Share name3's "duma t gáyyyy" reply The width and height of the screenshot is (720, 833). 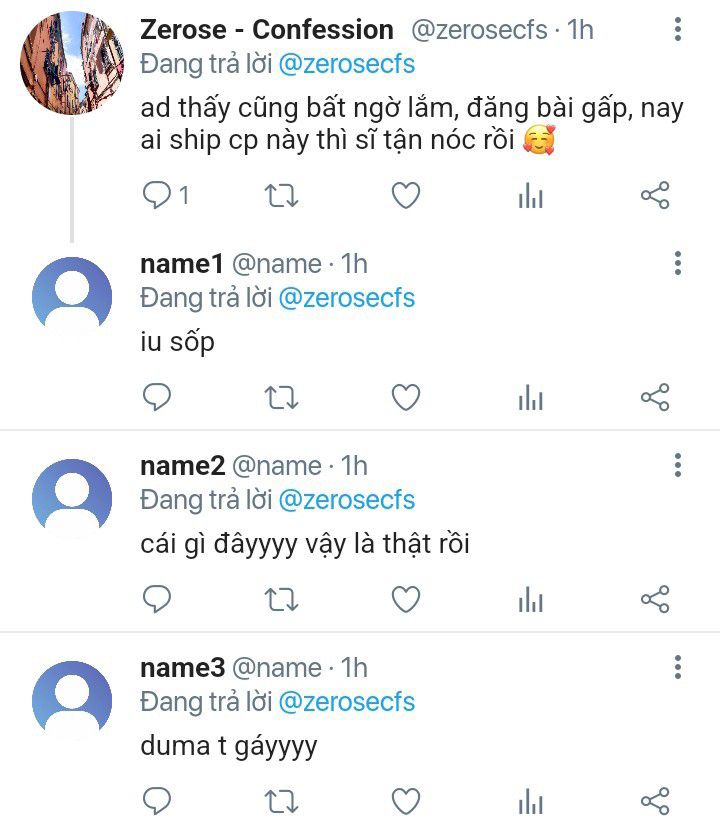[654, 802]
